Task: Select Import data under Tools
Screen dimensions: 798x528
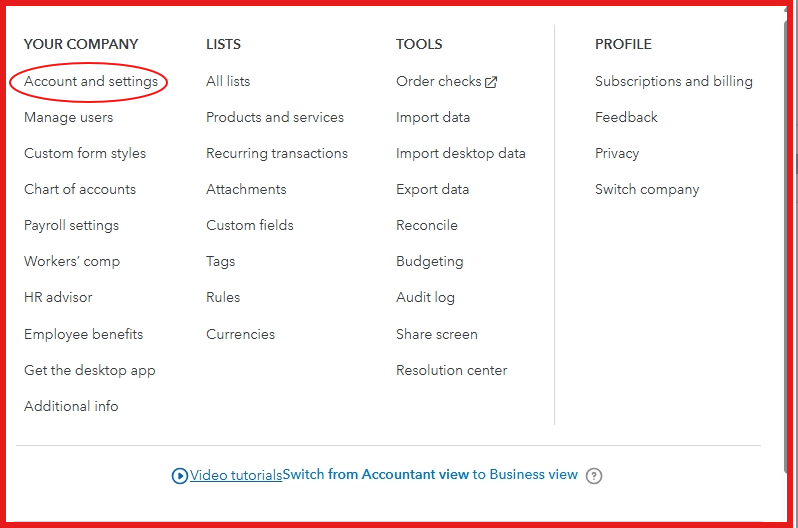Action: pyautogui.click(x=433, y=118)
